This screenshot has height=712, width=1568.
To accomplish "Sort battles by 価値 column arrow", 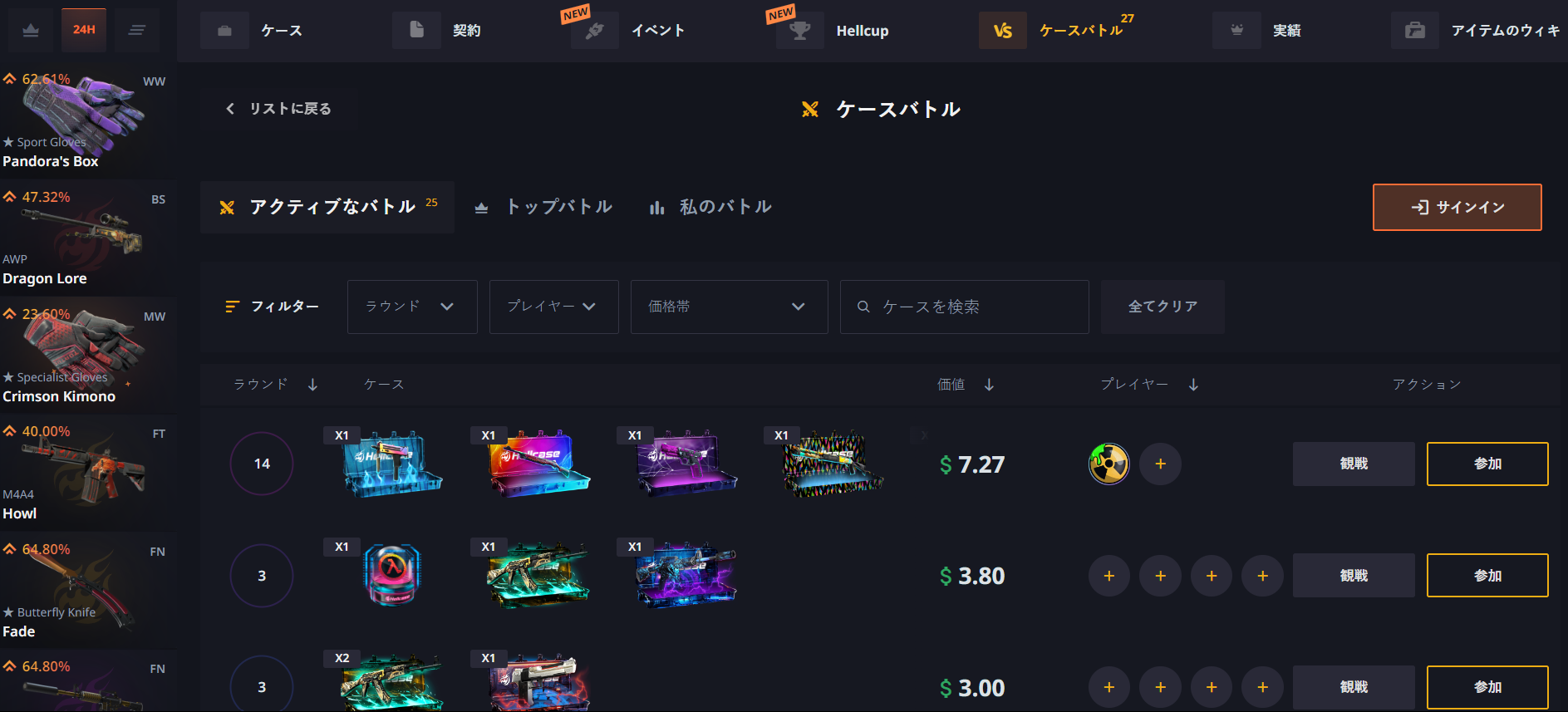I will [x=989, y=385].
